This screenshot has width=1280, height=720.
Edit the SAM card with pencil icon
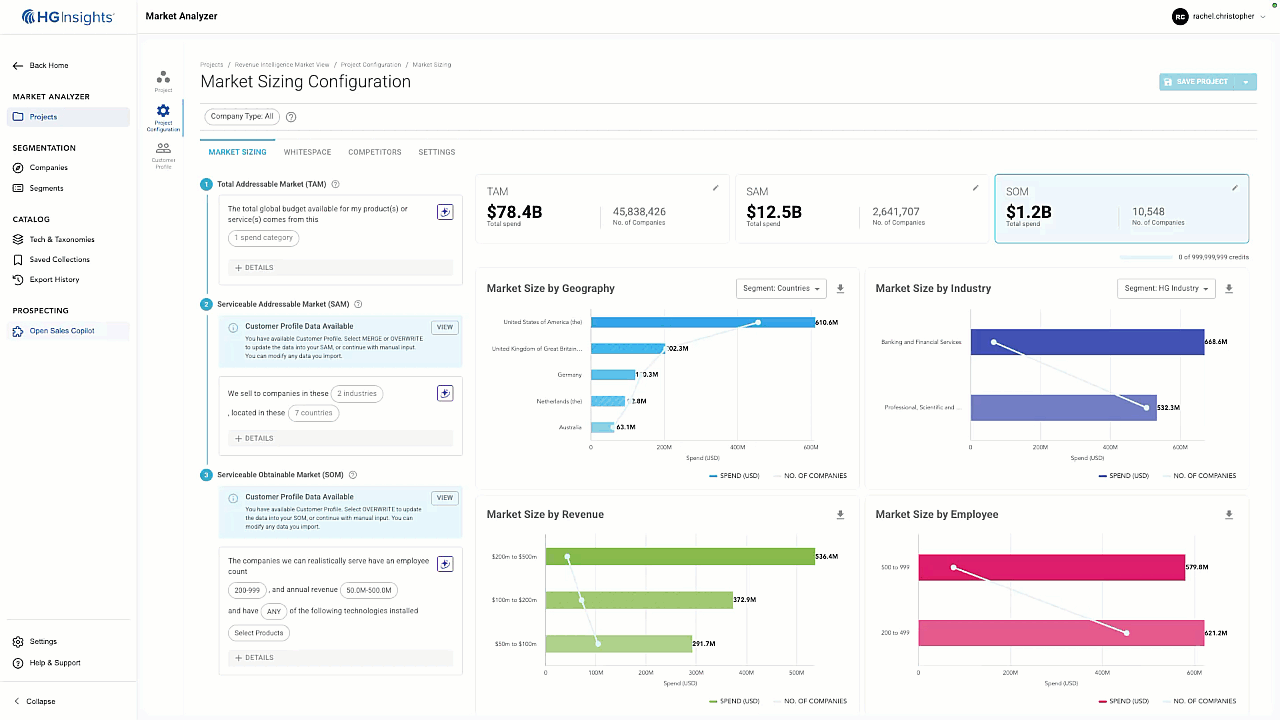[975, 188]
